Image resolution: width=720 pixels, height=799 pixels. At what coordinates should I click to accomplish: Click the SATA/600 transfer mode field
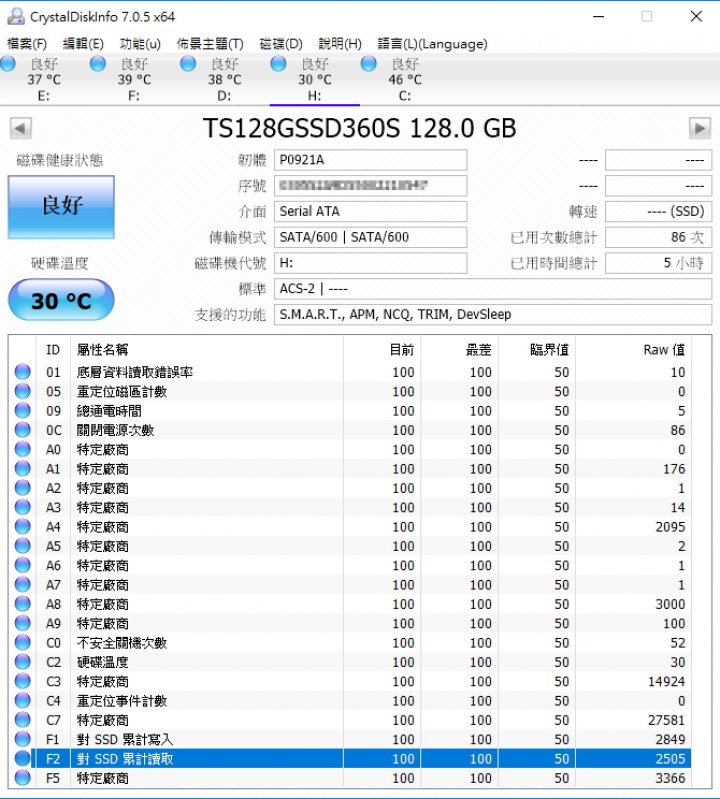[x=370, y=237]
